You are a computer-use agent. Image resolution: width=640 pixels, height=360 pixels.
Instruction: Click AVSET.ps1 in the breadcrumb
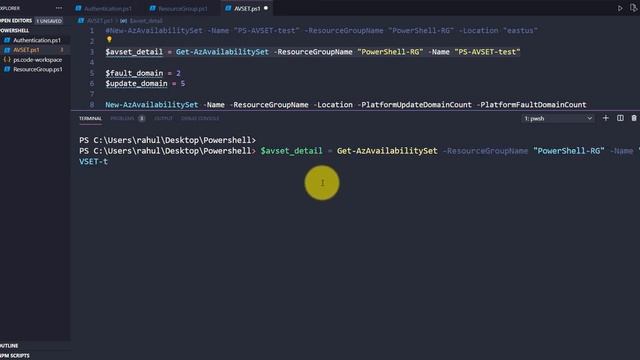(100, 20)
